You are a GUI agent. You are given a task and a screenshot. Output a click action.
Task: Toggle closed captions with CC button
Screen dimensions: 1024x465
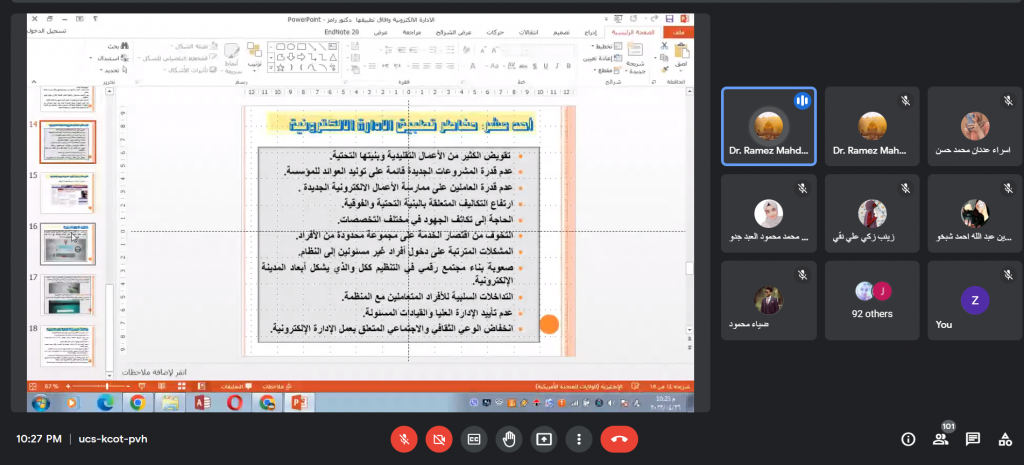click(474, 438)
